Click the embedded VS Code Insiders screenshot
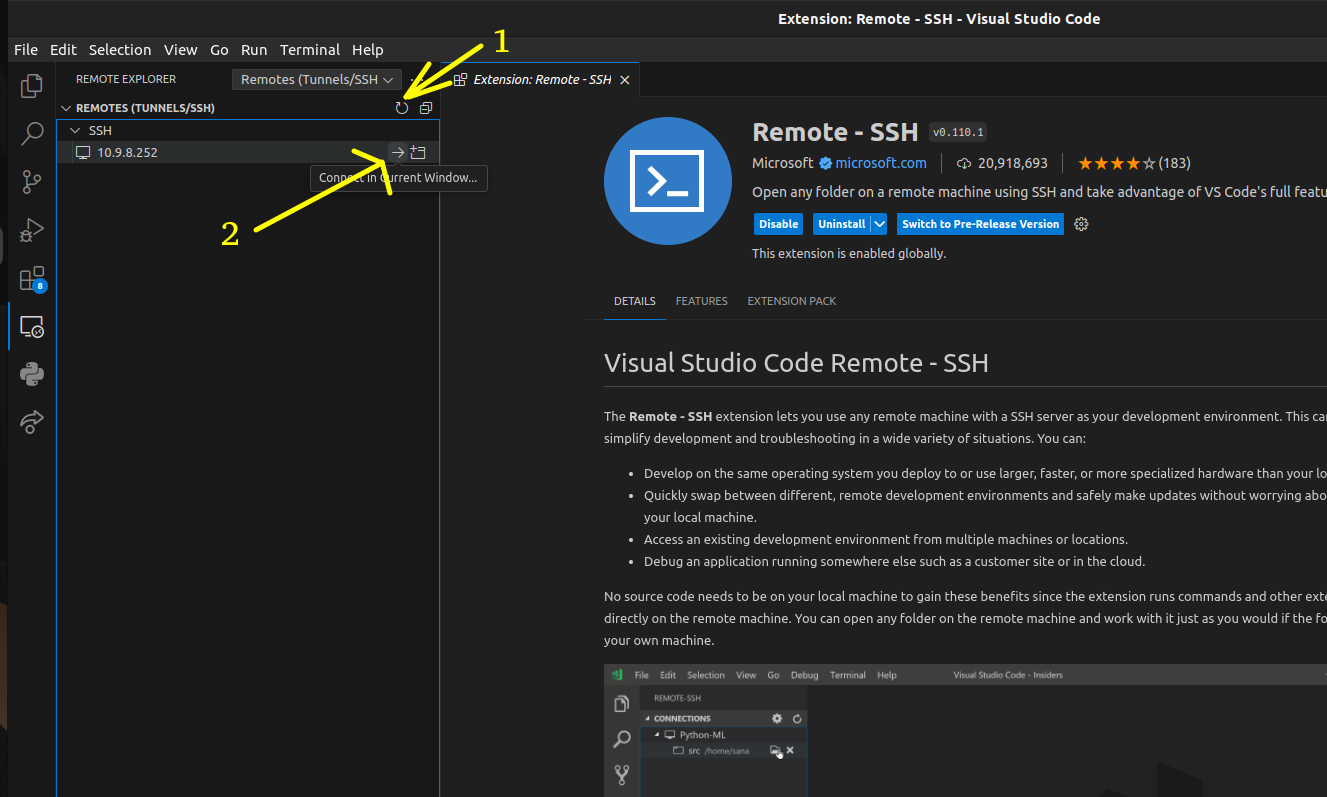The width and height of the screenshot is (1327, 797). click(x=965, y=730)
